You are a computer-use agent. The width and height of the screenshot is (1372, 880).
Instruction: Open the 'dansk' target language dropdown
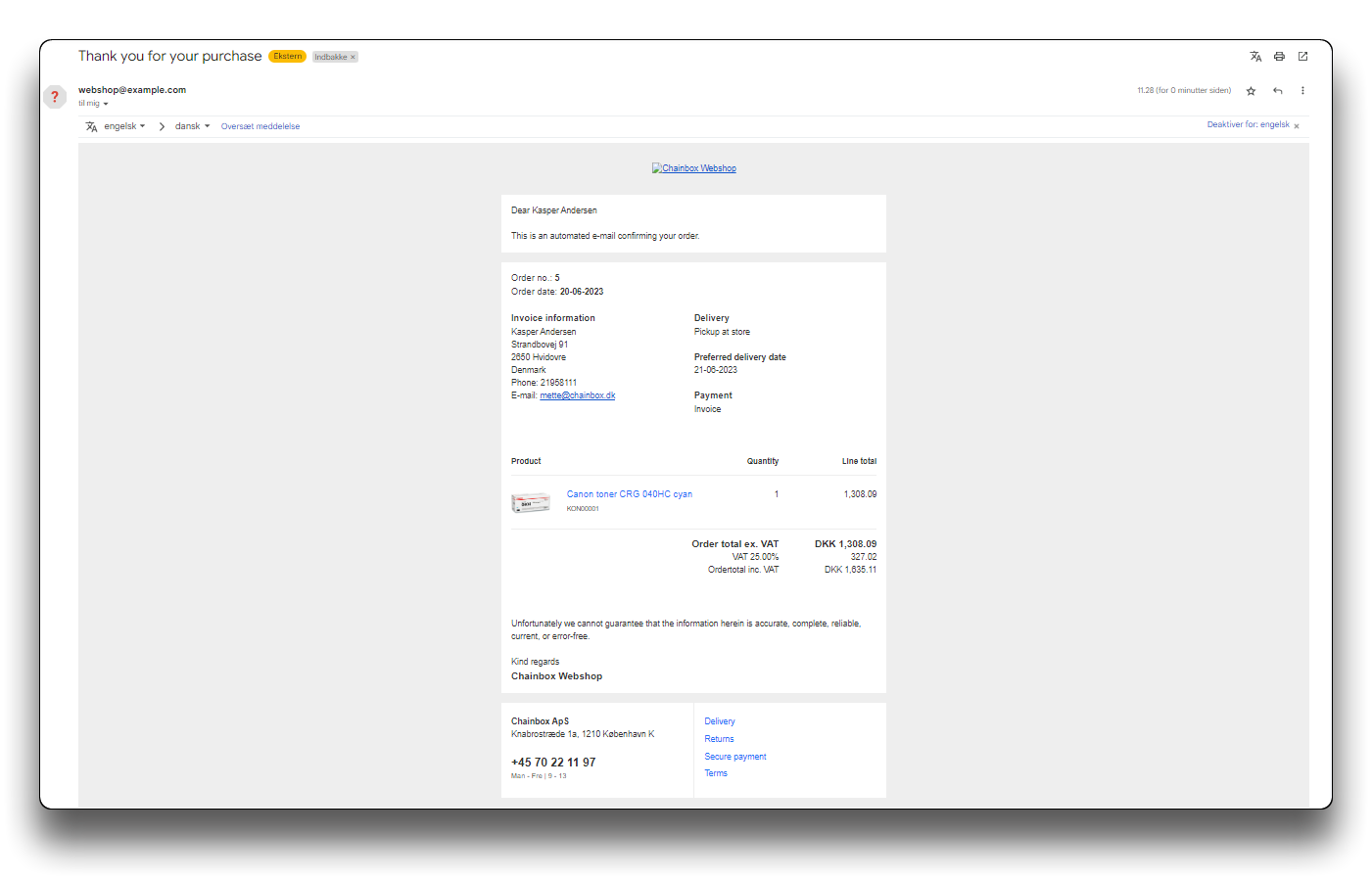192,126
